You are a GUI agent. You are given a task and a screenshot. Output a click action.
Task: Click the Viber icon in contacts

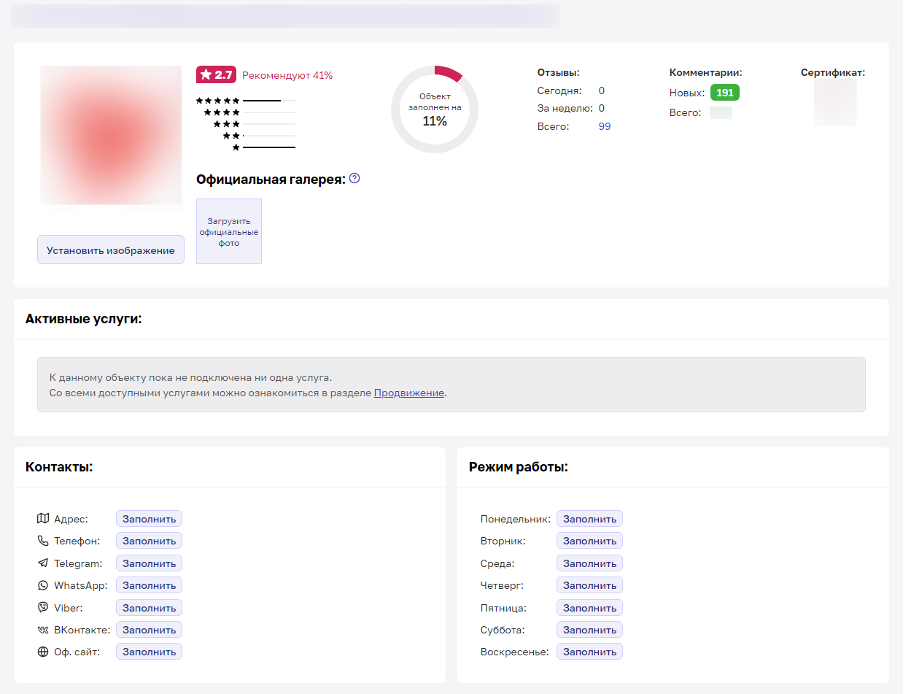click(x=43, y=607)
